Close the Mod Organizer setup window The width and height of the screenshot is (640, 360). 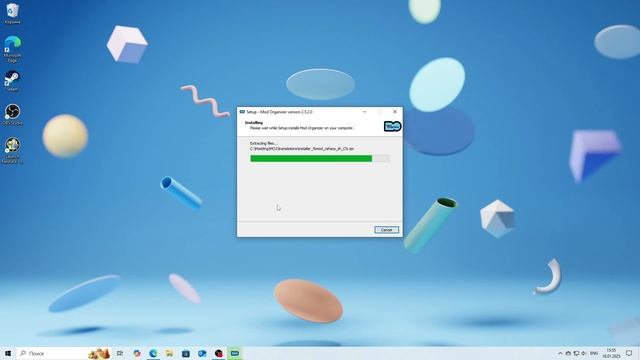pos(395,111)
